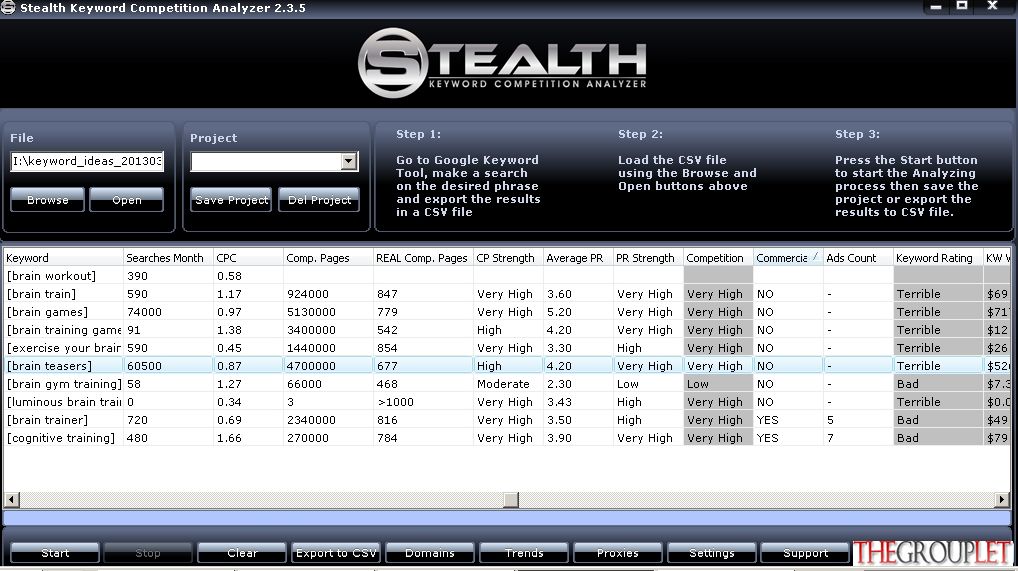Viewport: 1018px width, 571px height.
Task: Sort by Ads Count column
Action: (x=858, y=258)
